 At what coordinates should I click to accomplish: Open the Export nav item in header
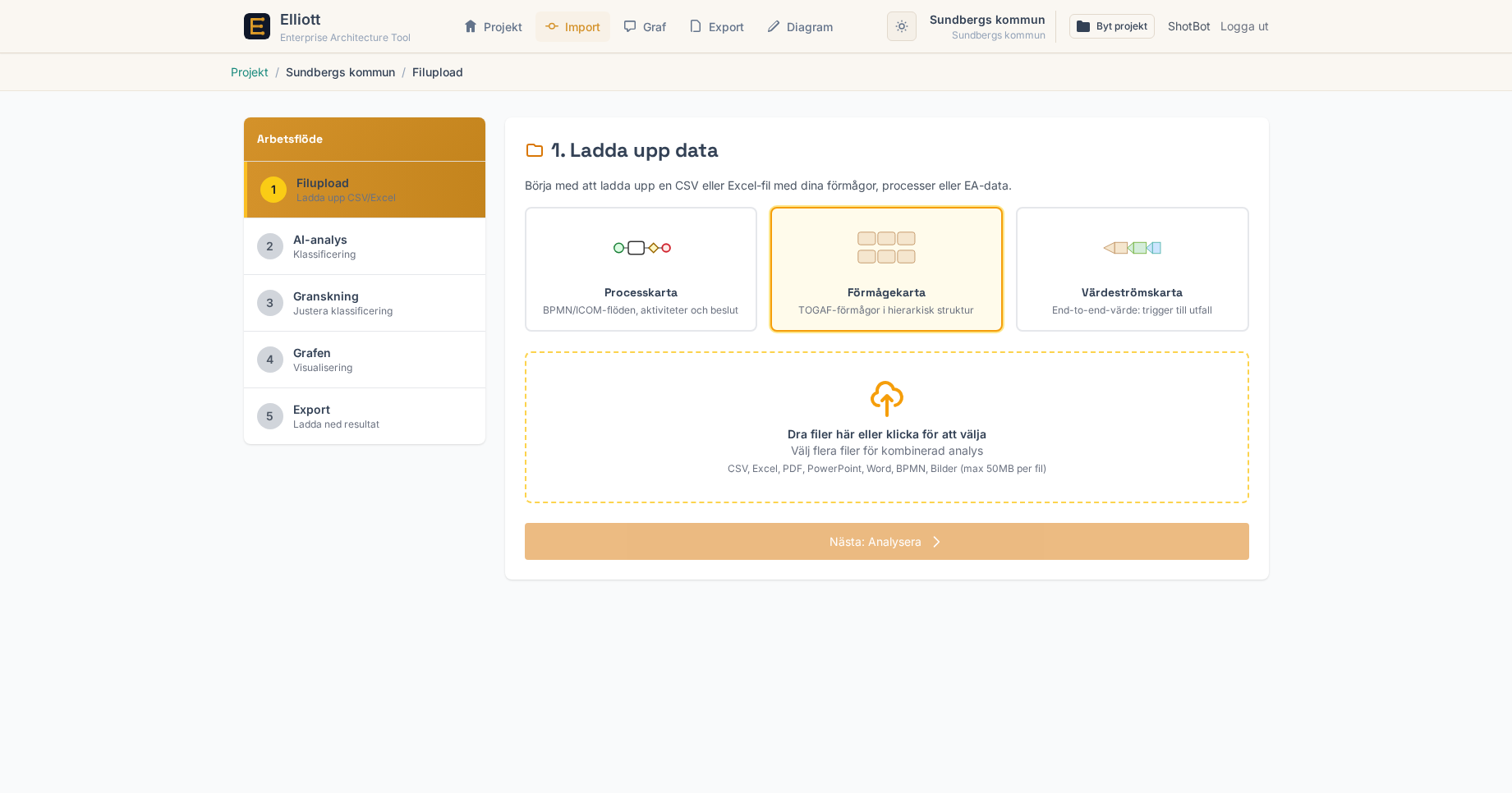(x=716, y=27)
